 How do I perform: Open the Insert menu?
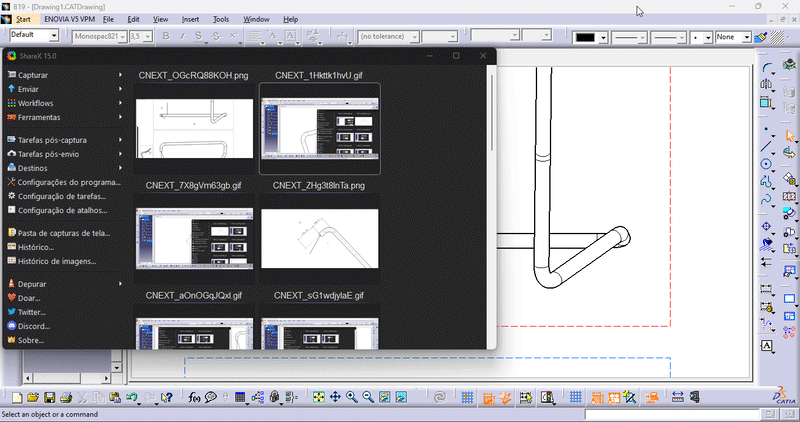coord(190,19)
